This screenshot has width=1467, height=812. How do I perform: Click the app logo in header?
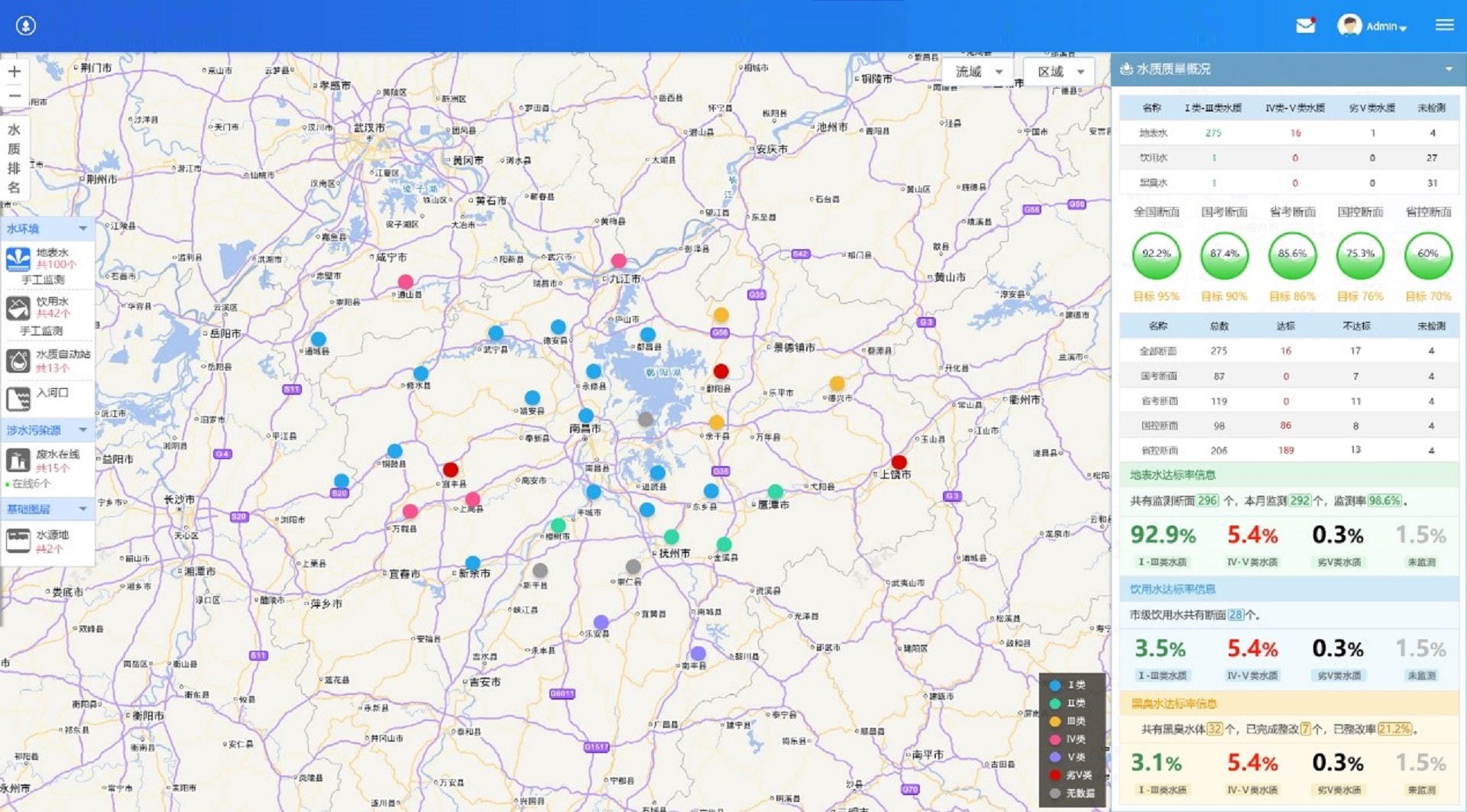[26, 26]
